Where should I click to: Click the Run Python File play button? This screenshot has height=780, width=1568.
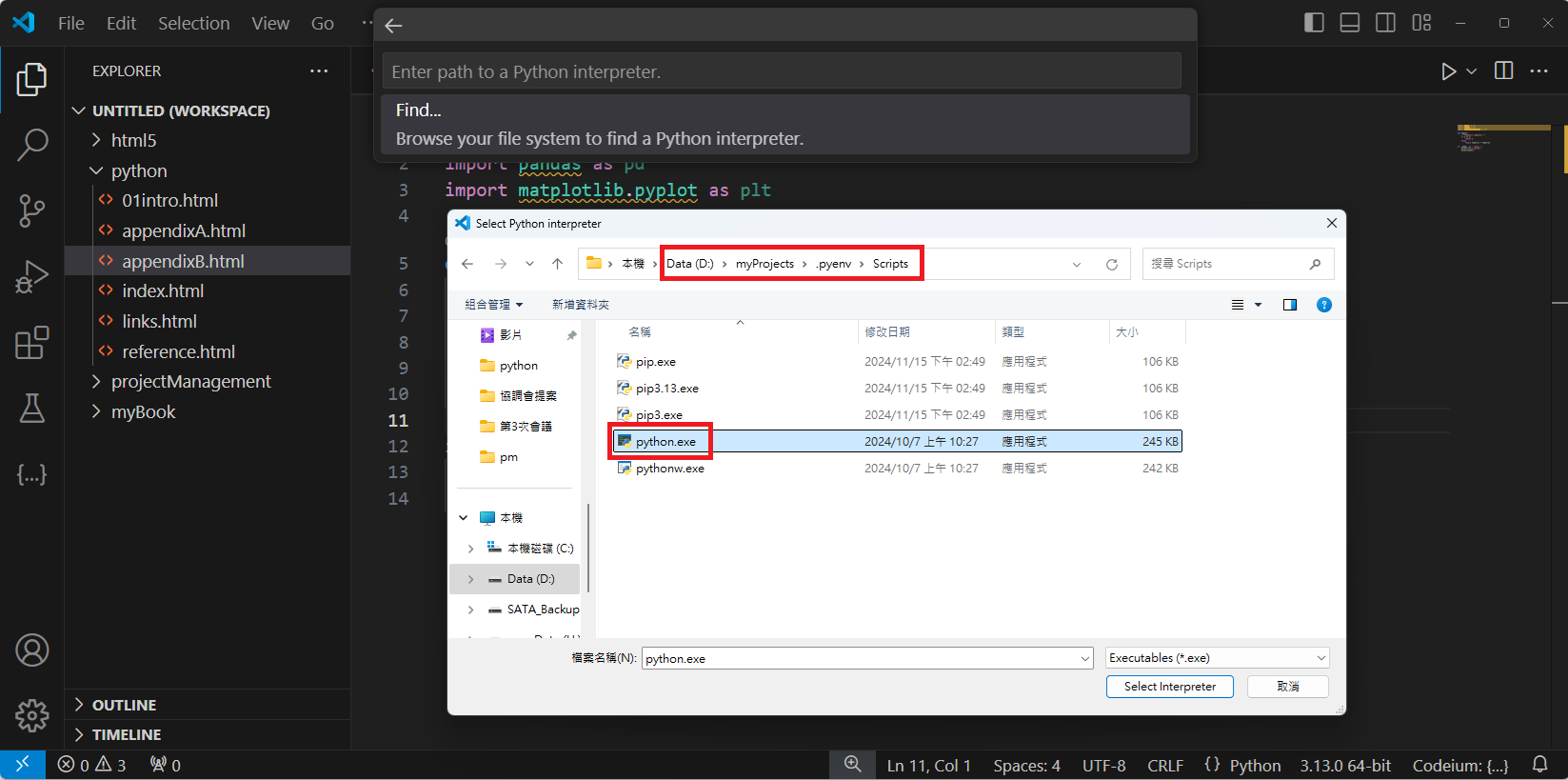(x=1448, y=71)
